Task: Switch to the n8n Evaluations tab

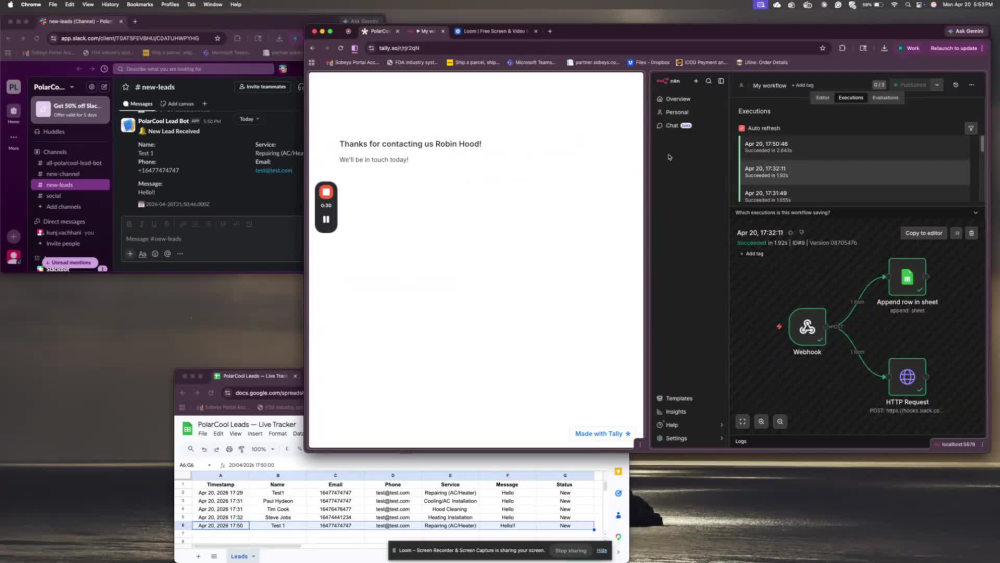Action: tap(885, 98)
